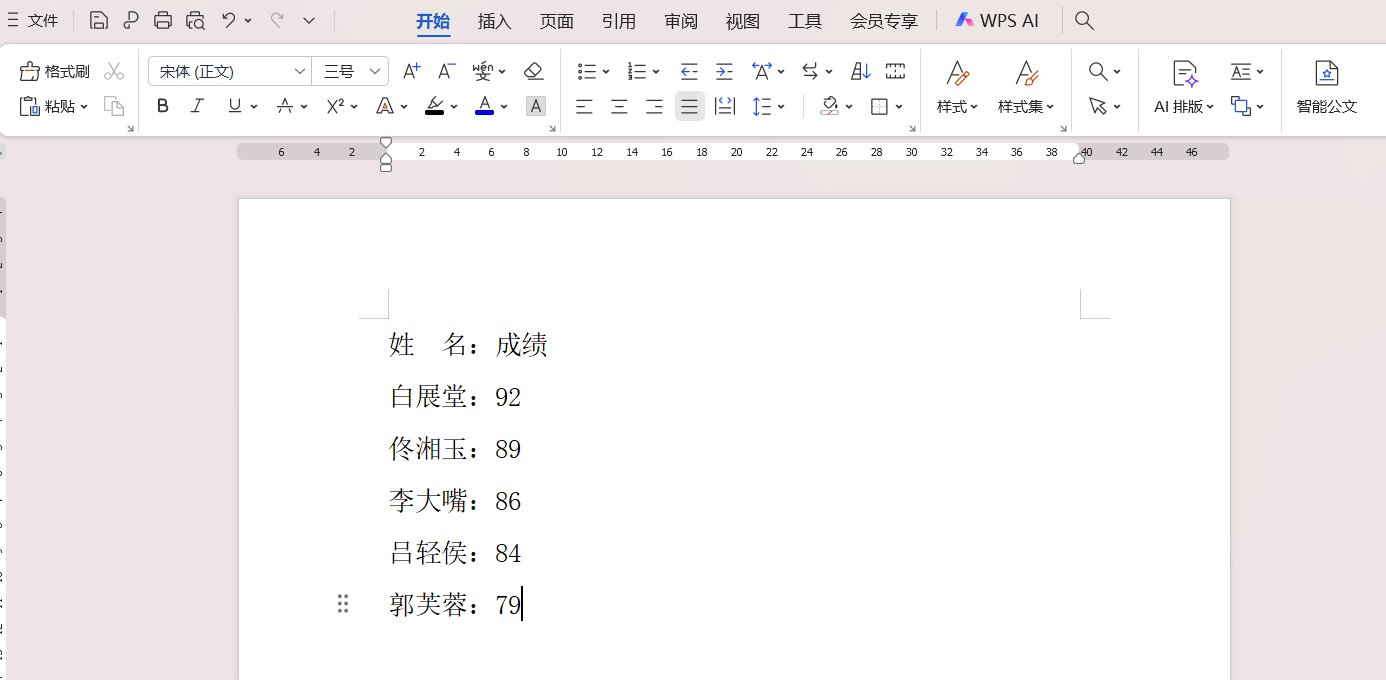The height and width of the screenshot is (680, 1386).
Task: Toggle bold formatting
Action: [163, 106]
